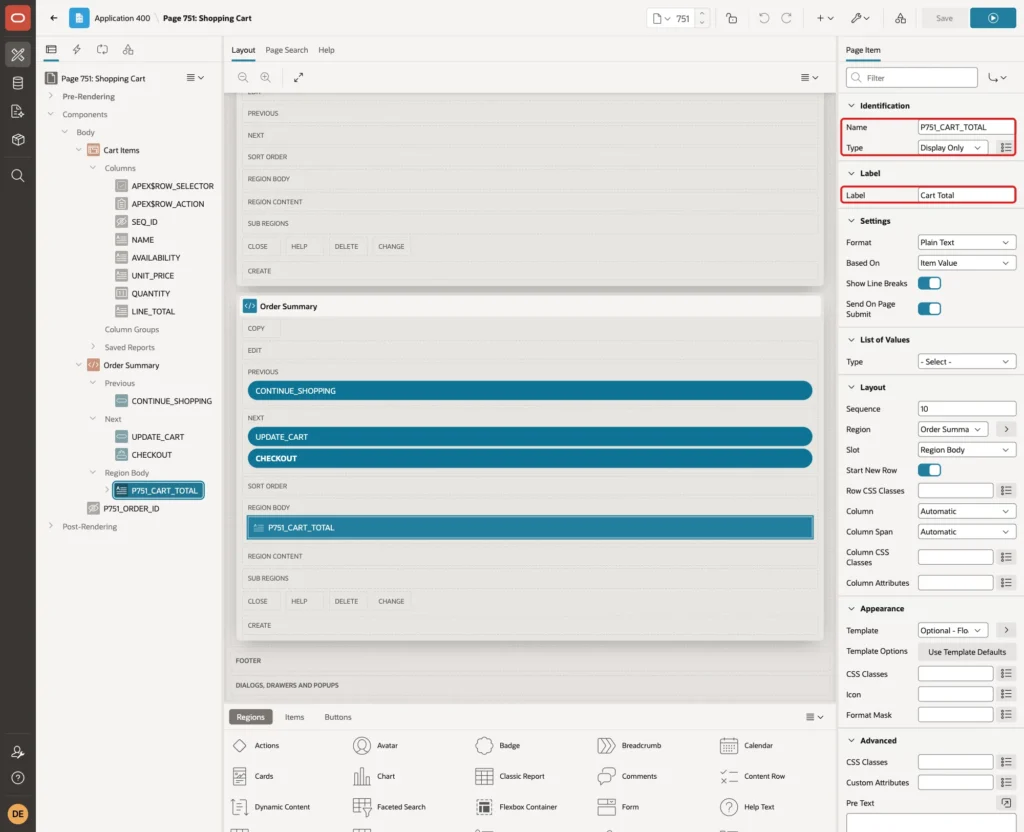
Task: Select the Cart Items region in tree
Action: 121,150
